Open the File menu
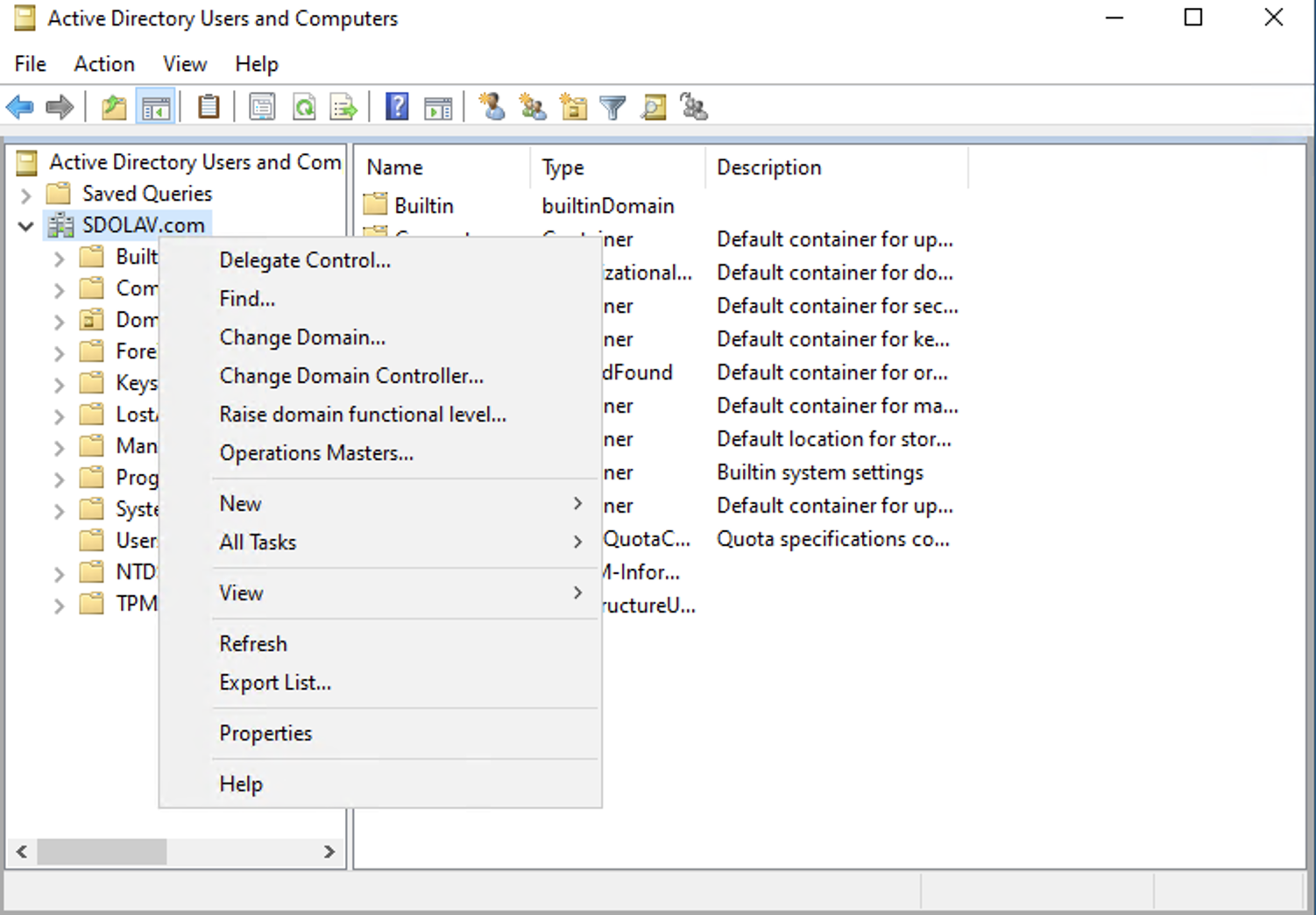1316x915 pixels. (x=31, y=64)
